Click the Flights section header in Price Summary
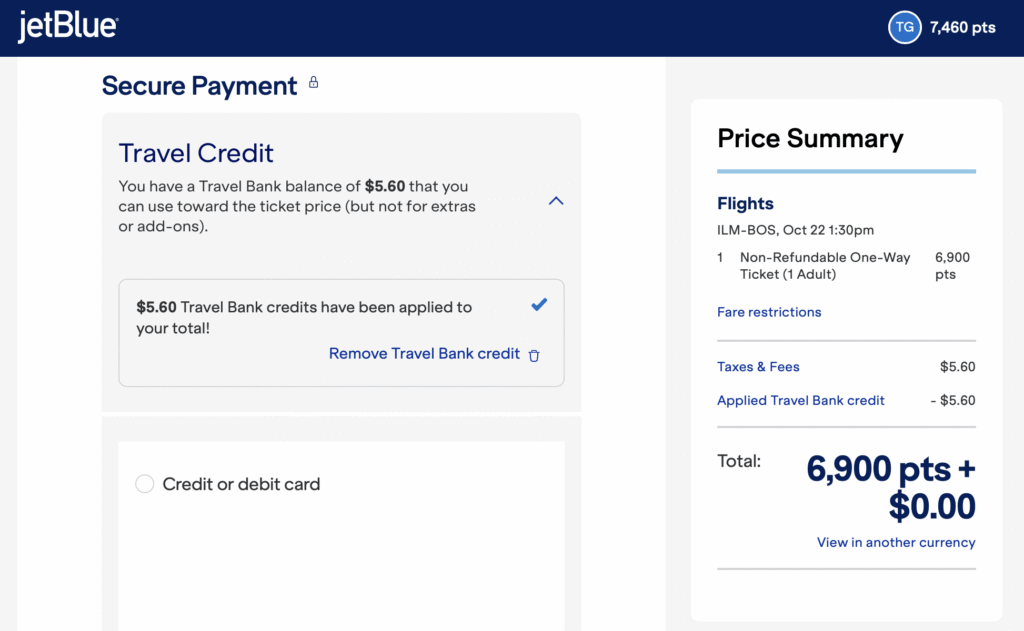 click(x=745, y=203)
